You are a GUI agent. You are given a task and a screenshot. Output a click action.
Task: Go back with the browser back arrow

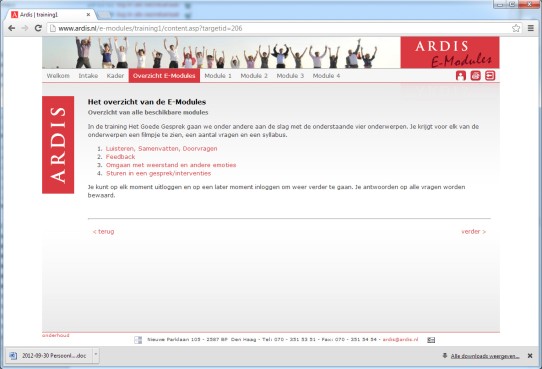[x=11, y=28]
